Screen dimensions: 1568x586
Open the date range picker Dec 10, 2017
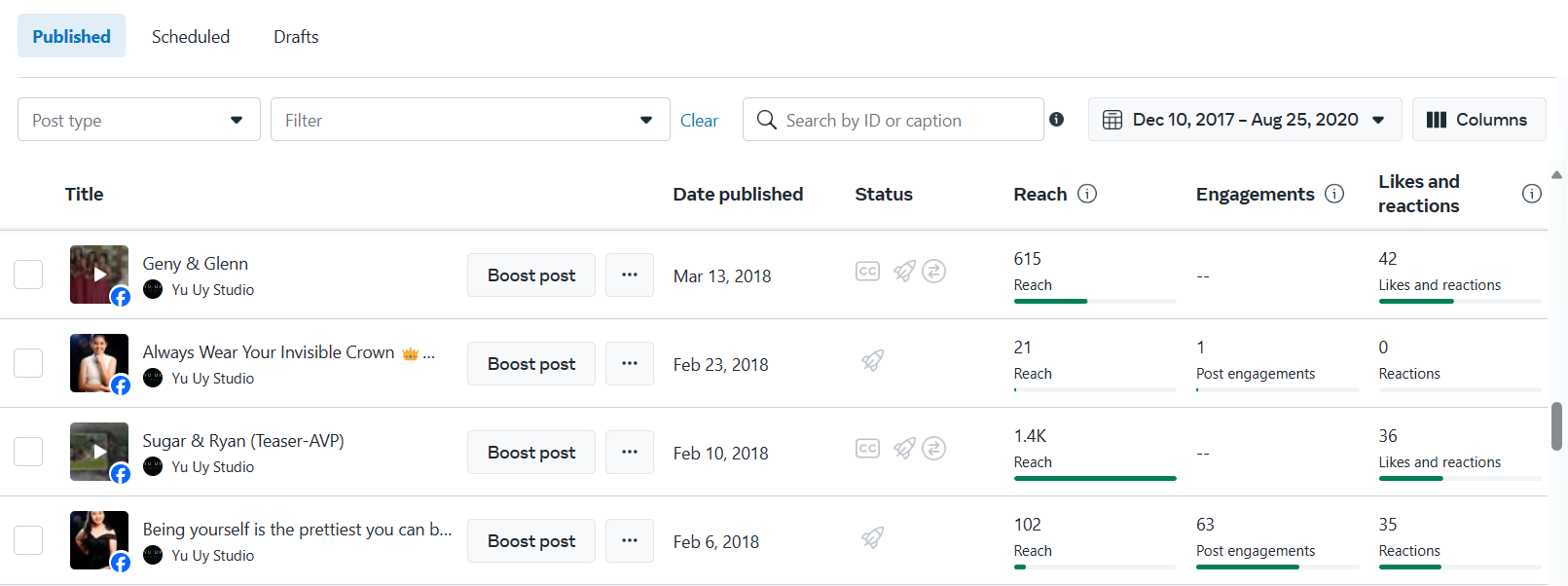(x=1244, y=120)
